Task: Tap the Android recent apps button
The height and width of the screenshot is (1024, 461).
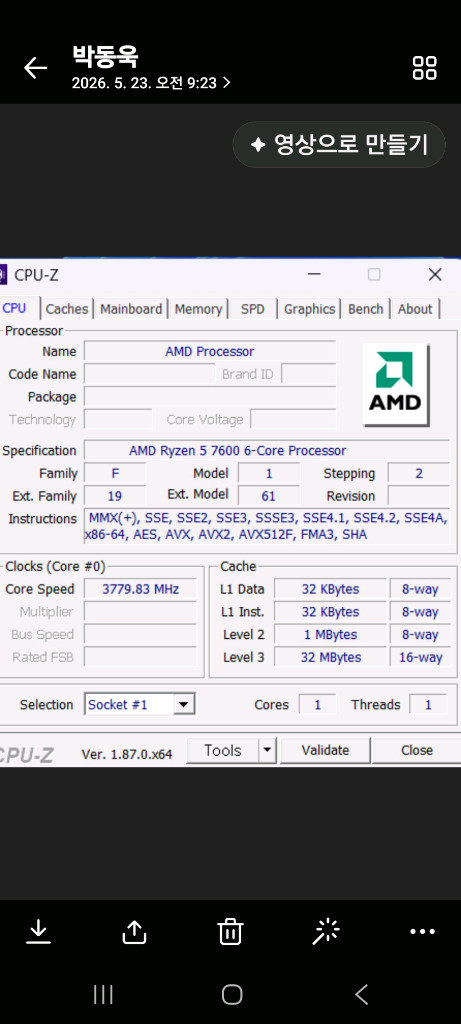Action: (103, 995)
